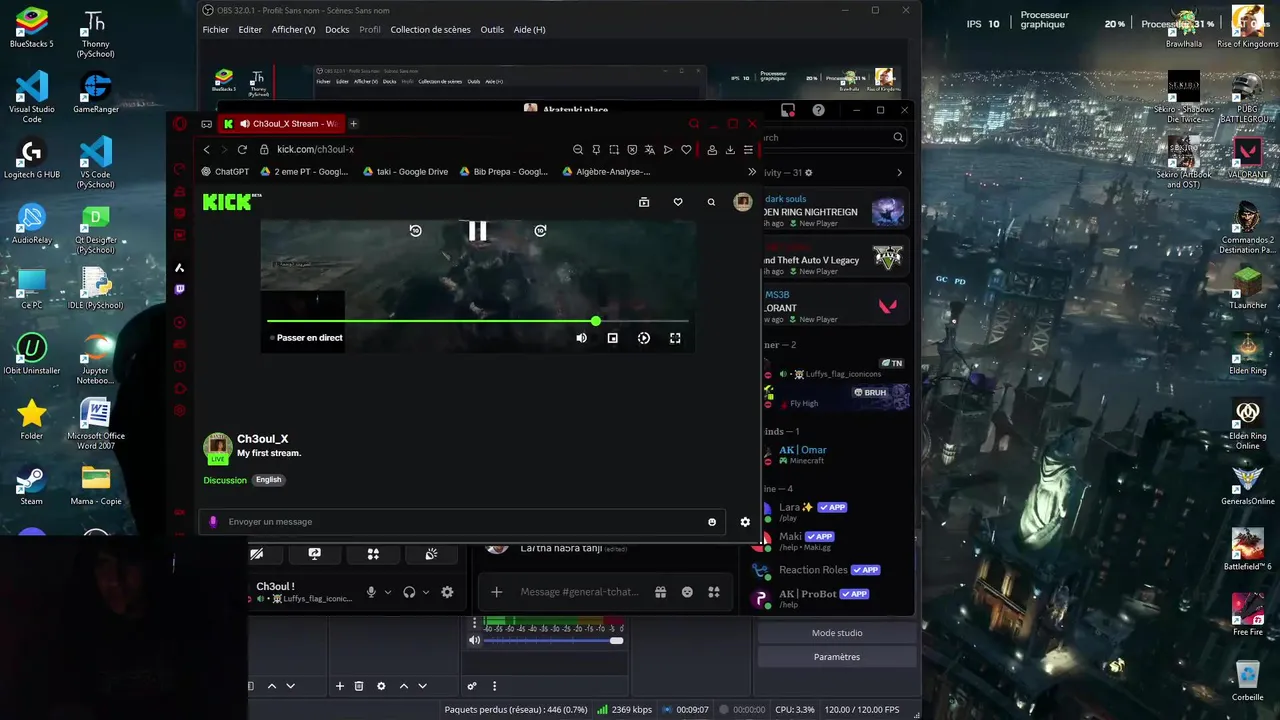
Task: Open OBS audio mixer advanced properties icon
Action: (471, 686)
